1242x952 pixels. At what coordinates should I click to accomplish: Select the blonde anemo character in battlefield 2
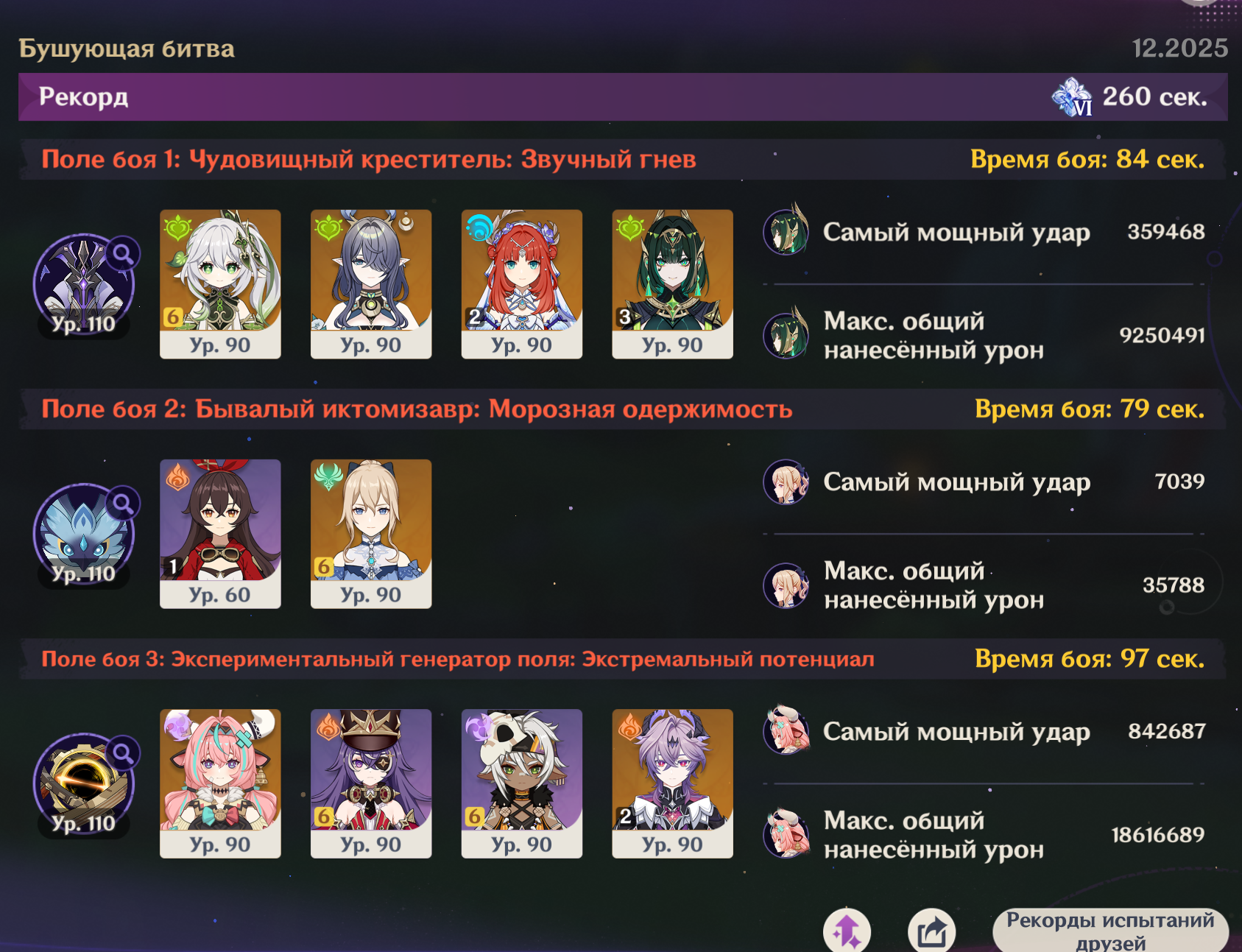(371, 534)
